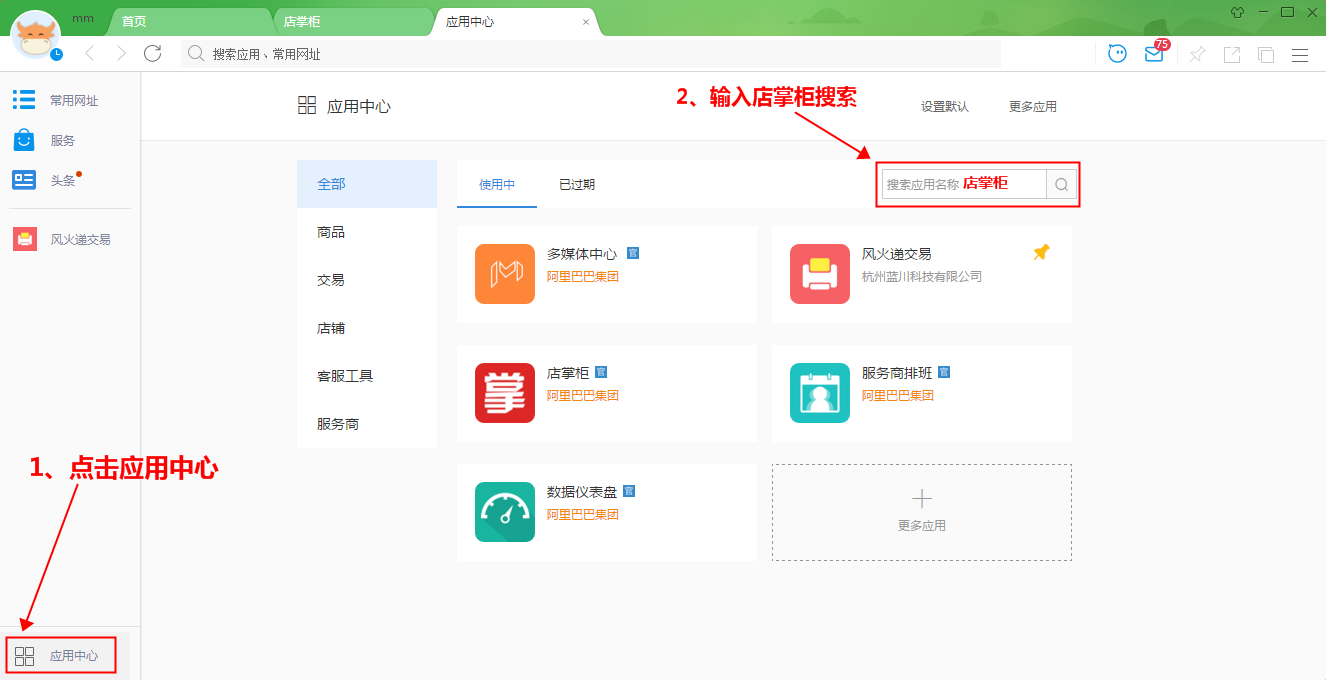Click the search magnifier button for apps
This screenshot has height=680, width=1326.
coord(1062,184)
